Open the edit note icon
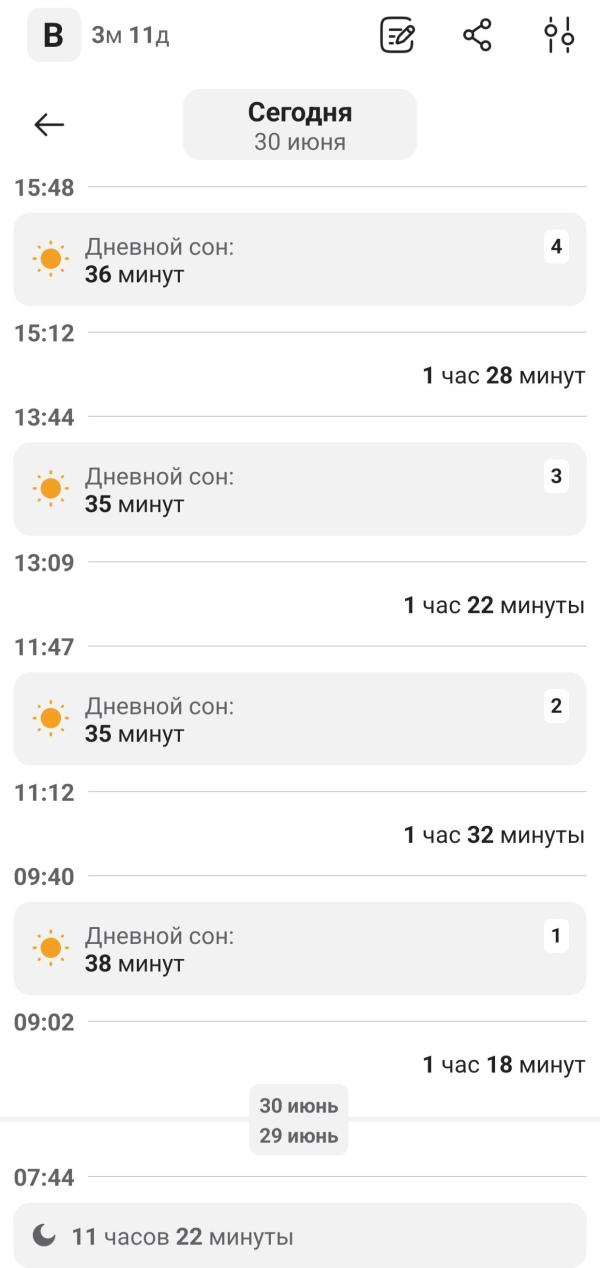 (x=398, y=36)
